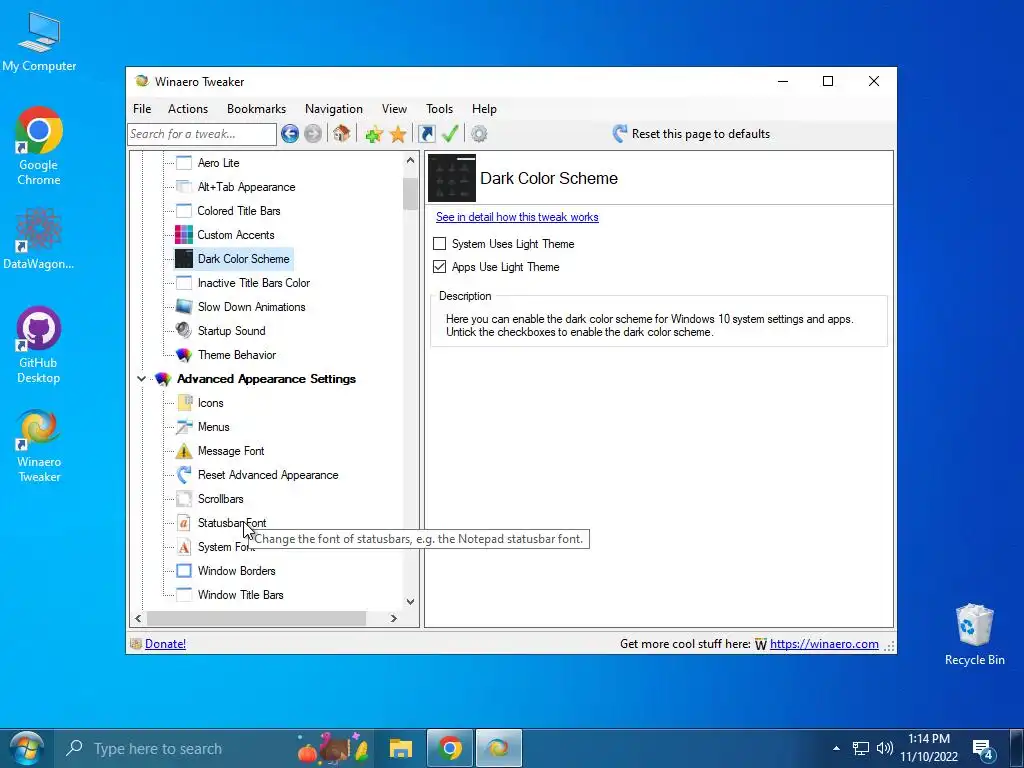The image size is (1024, 768).
Task: Open the Recycle Bin on desktop
Action: click(x=974, y=635)
